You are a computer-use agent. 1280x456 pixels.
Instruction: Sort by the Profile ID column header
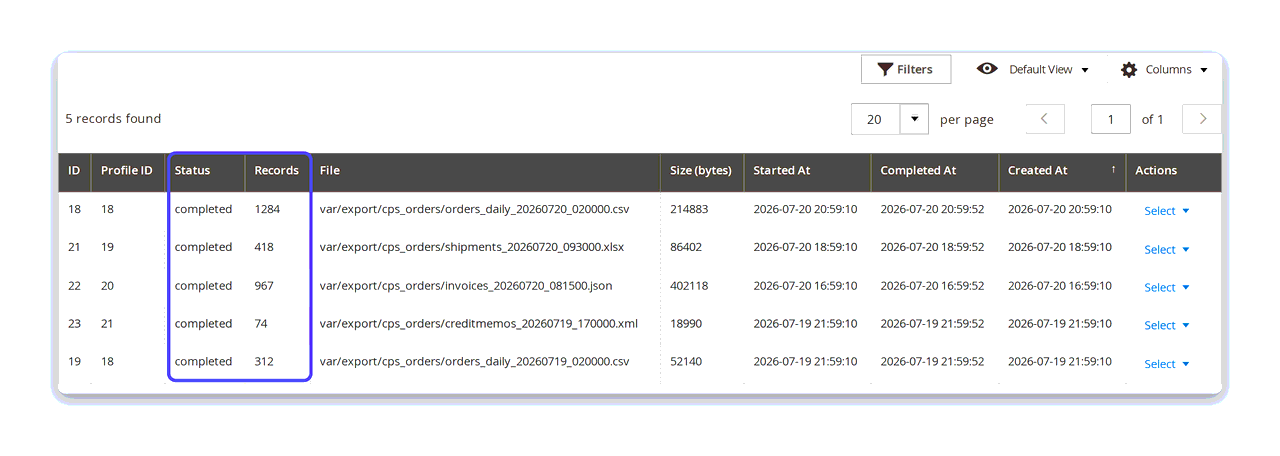127,171
